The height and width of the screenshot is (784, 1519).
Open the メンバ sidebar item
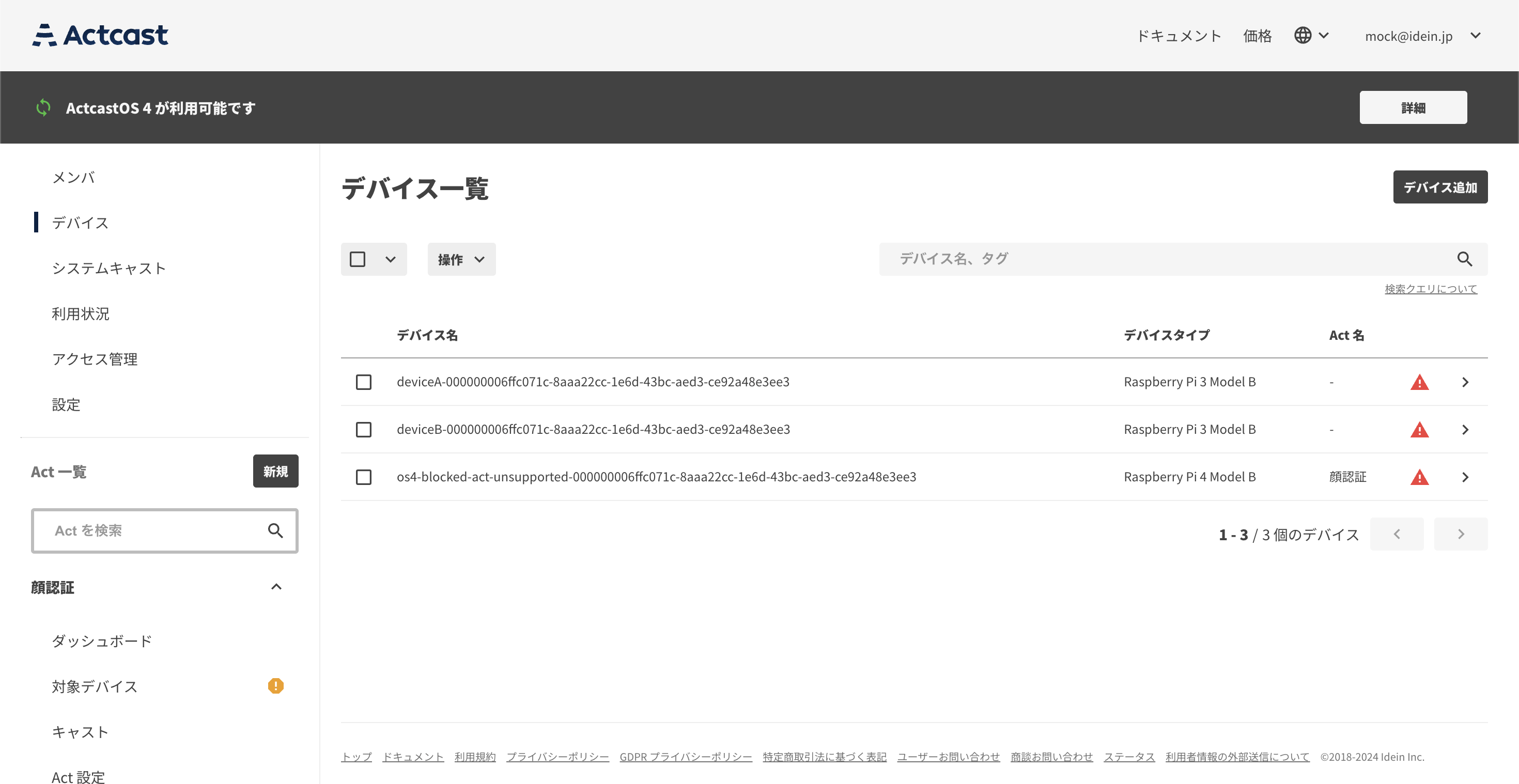tap(73, 177)
